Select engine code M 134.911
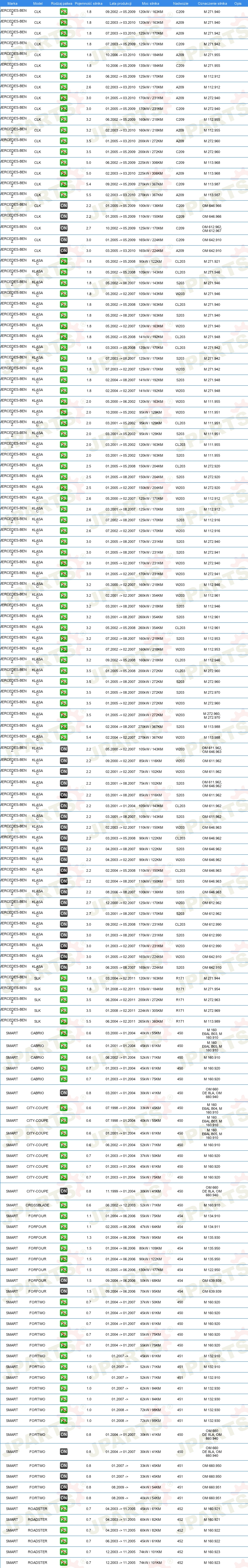 pos(212,1226)
